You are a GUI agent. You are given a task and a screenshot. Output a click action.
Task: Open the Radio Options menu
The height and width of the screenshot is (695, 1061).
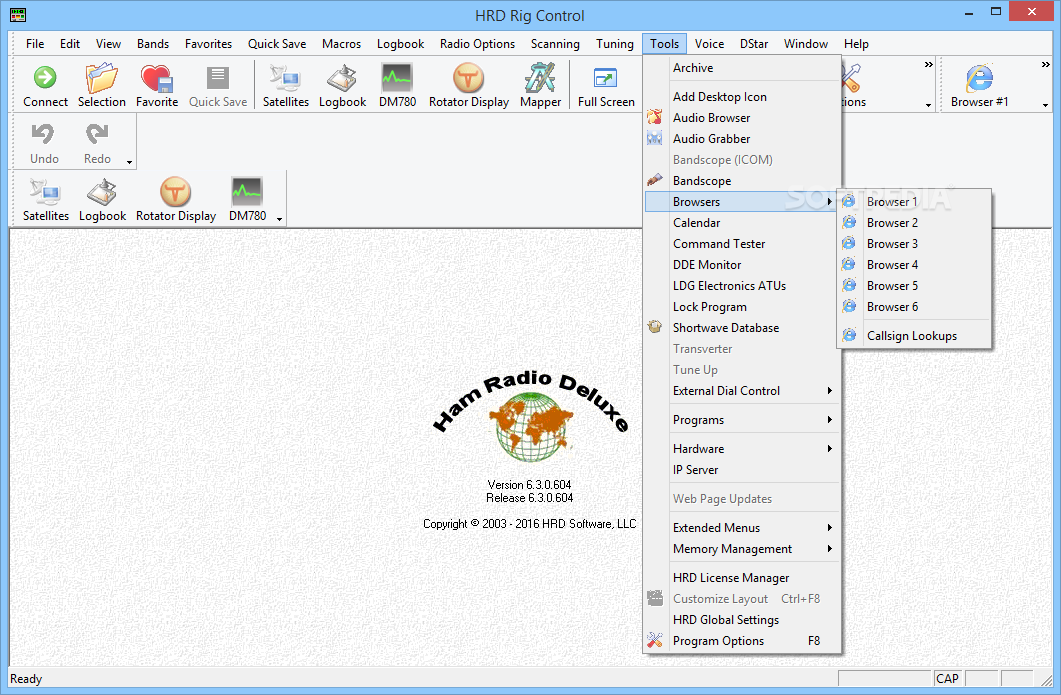(x=477, y=44)
